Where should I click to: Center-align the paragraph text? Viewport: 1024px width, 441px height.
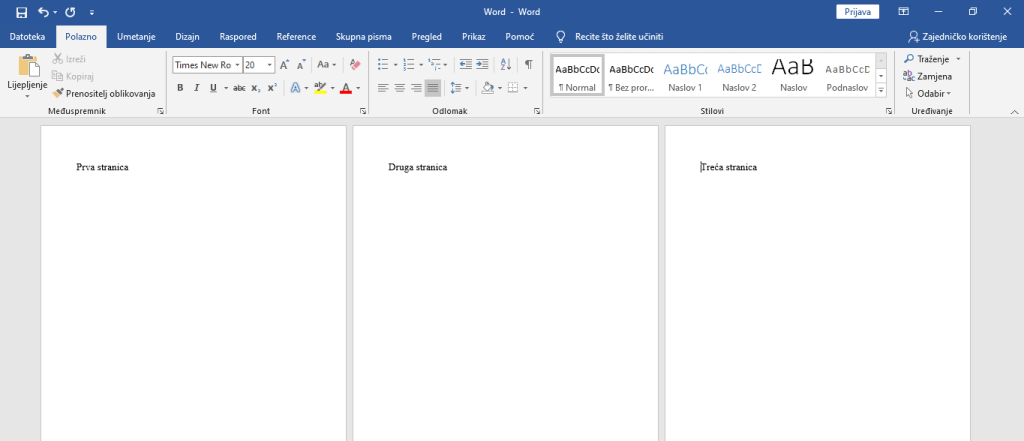click(399, 88)
